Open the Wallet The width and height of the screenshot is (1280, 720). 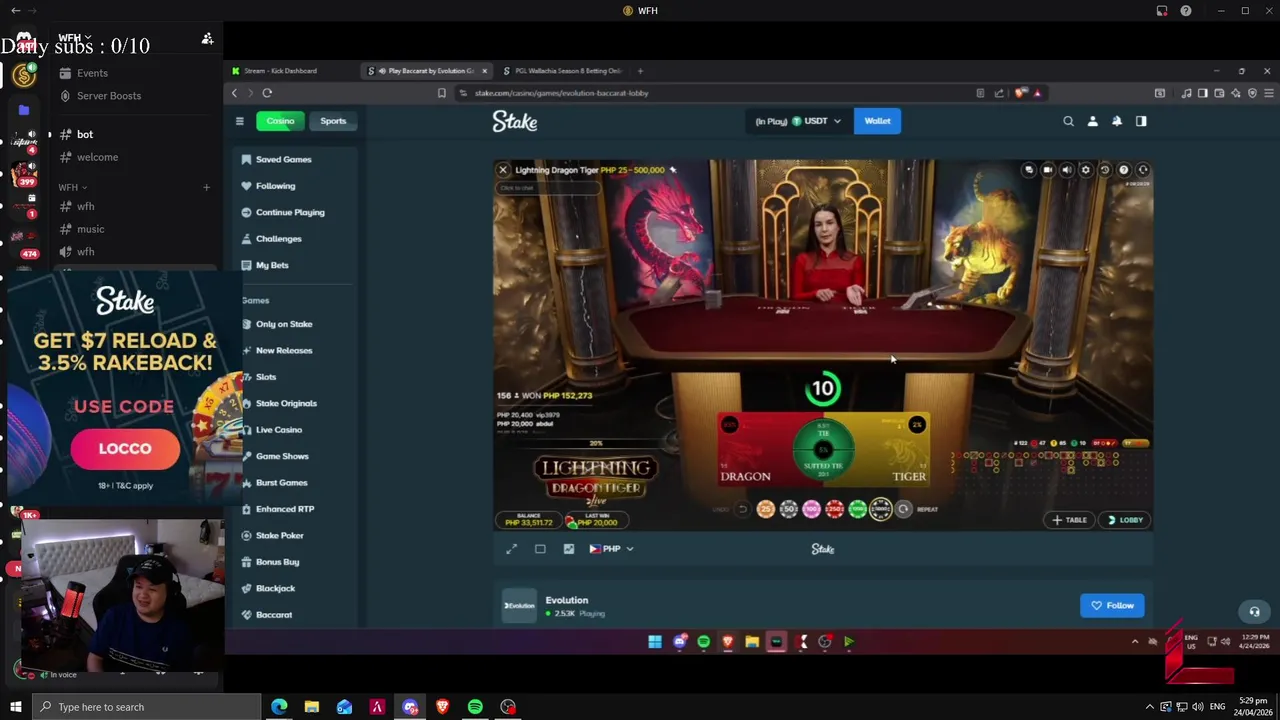(877, 121)
